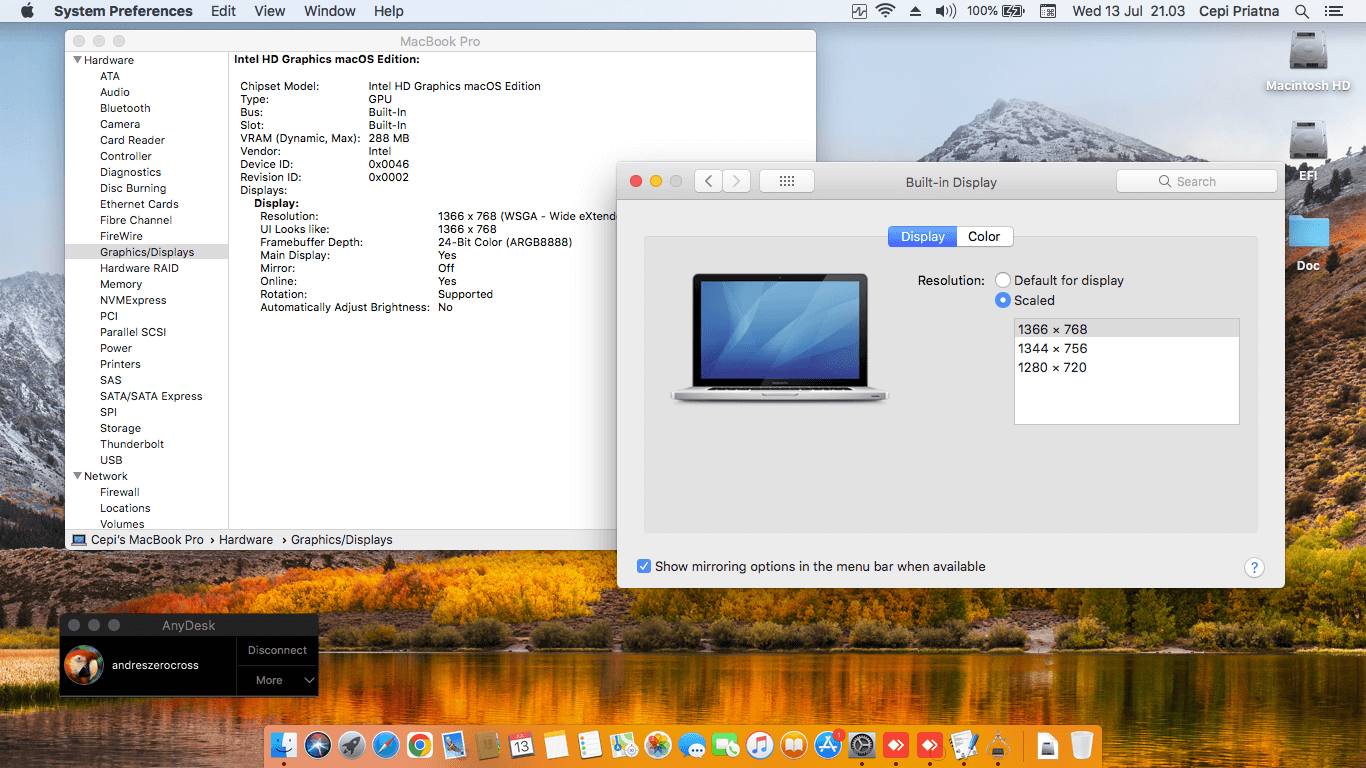Open the Window menu

[x=329, y=11]
